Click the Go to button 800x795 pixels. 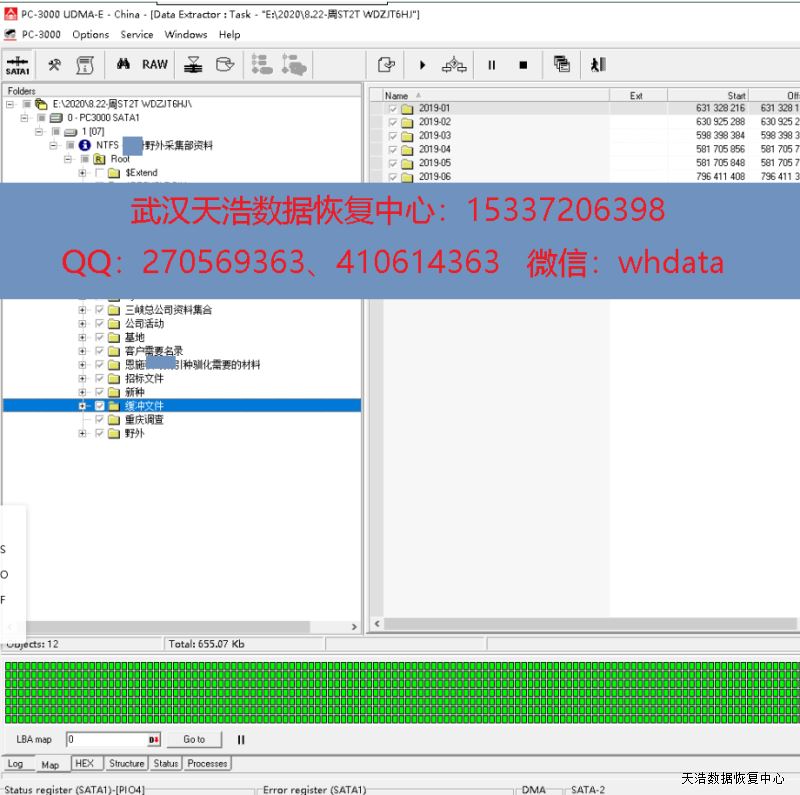(x=194, y=740)
